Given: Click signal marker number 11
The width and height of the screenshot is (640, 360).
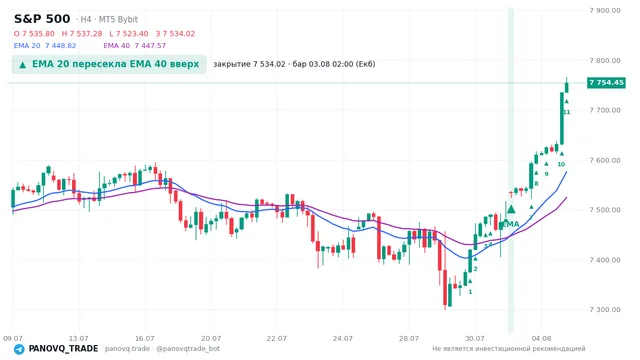Looking at the screenshot, I should coord(567,112).
